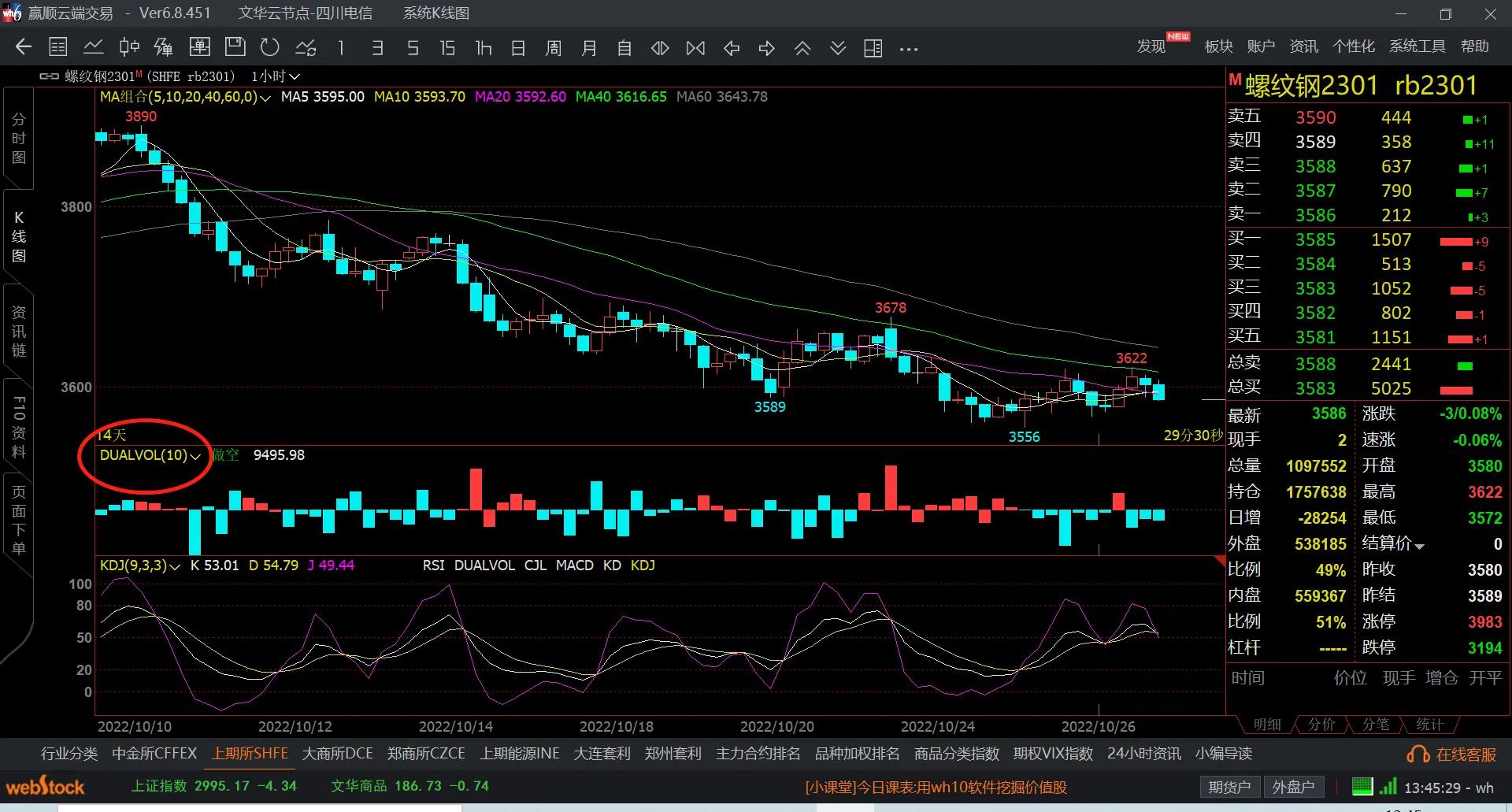Open the DUALVOL(10) indicator dropdown
Viewport: 1512px width, 812px height.
pos(195,456)
